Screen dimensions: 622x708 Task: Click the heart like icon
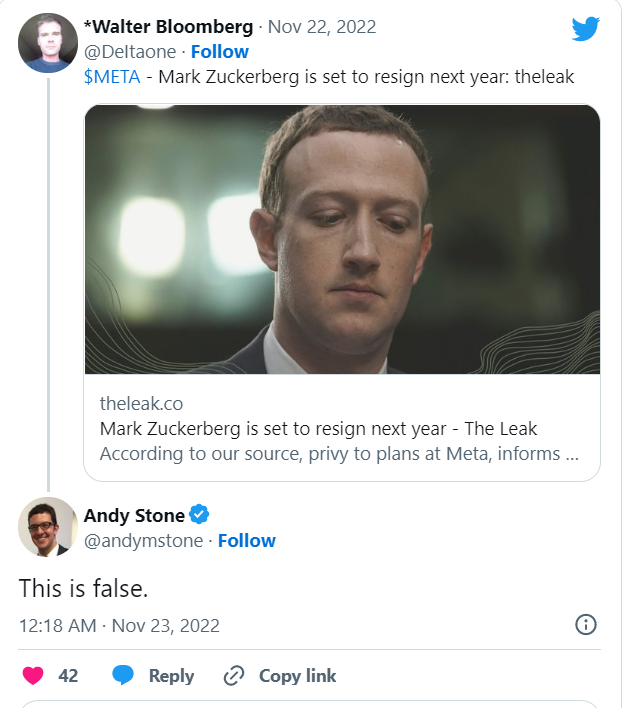(x=33, y=676)
